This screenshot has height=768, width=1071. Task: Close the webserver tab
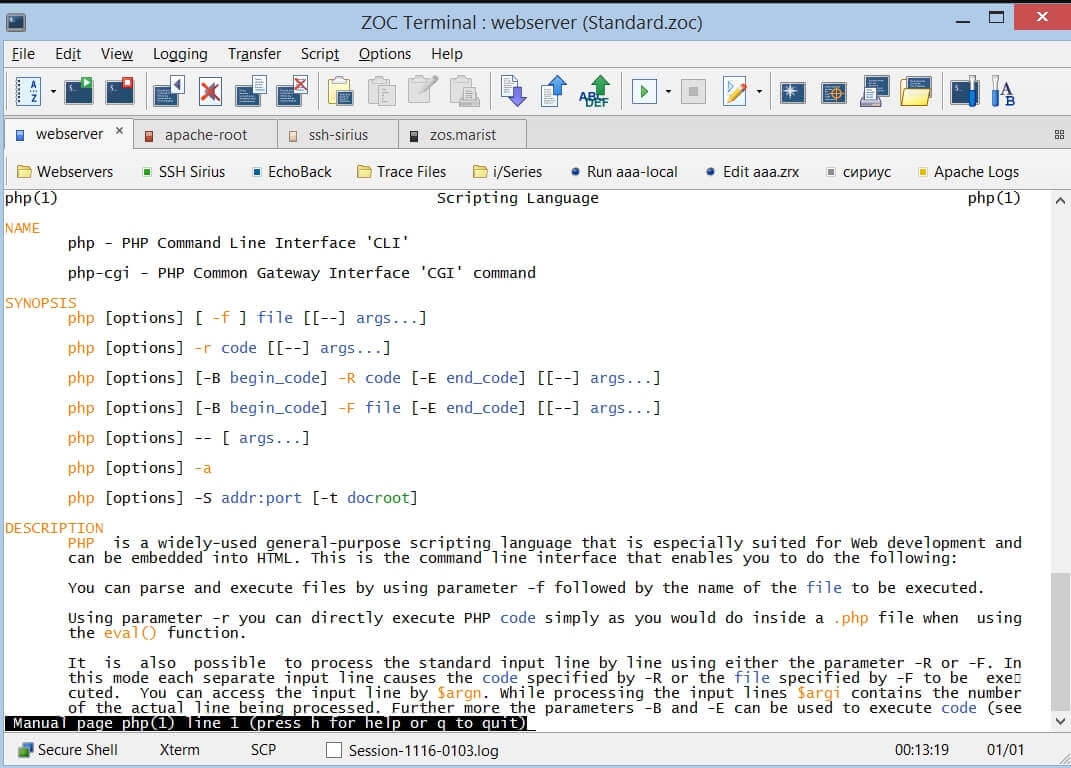pos(120,131)
